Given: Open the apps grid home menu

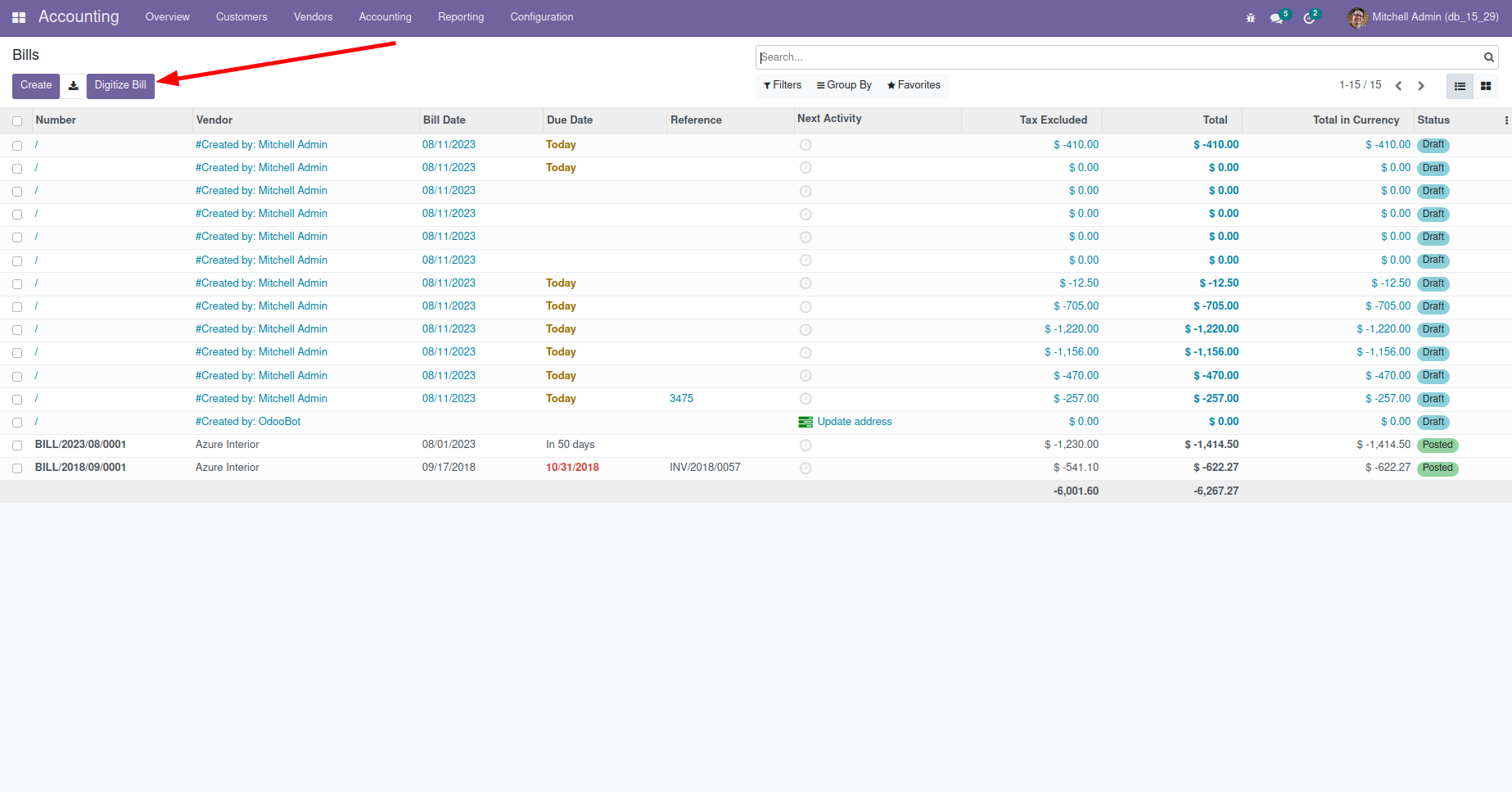Looking at the screenshot, I should [19, 17].
